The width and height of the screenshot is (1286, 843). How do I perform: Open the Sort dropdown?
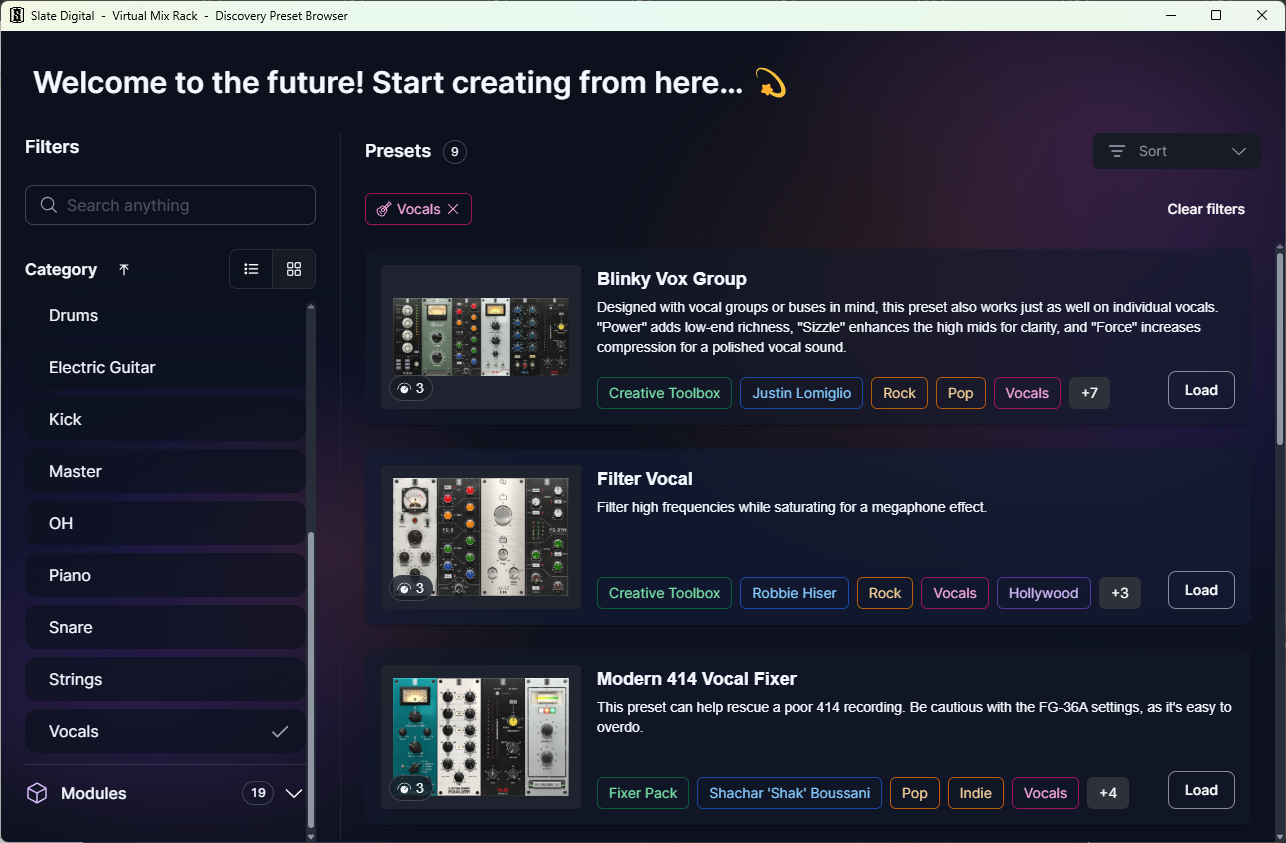pyautogui.click(x=1177, y=151)
